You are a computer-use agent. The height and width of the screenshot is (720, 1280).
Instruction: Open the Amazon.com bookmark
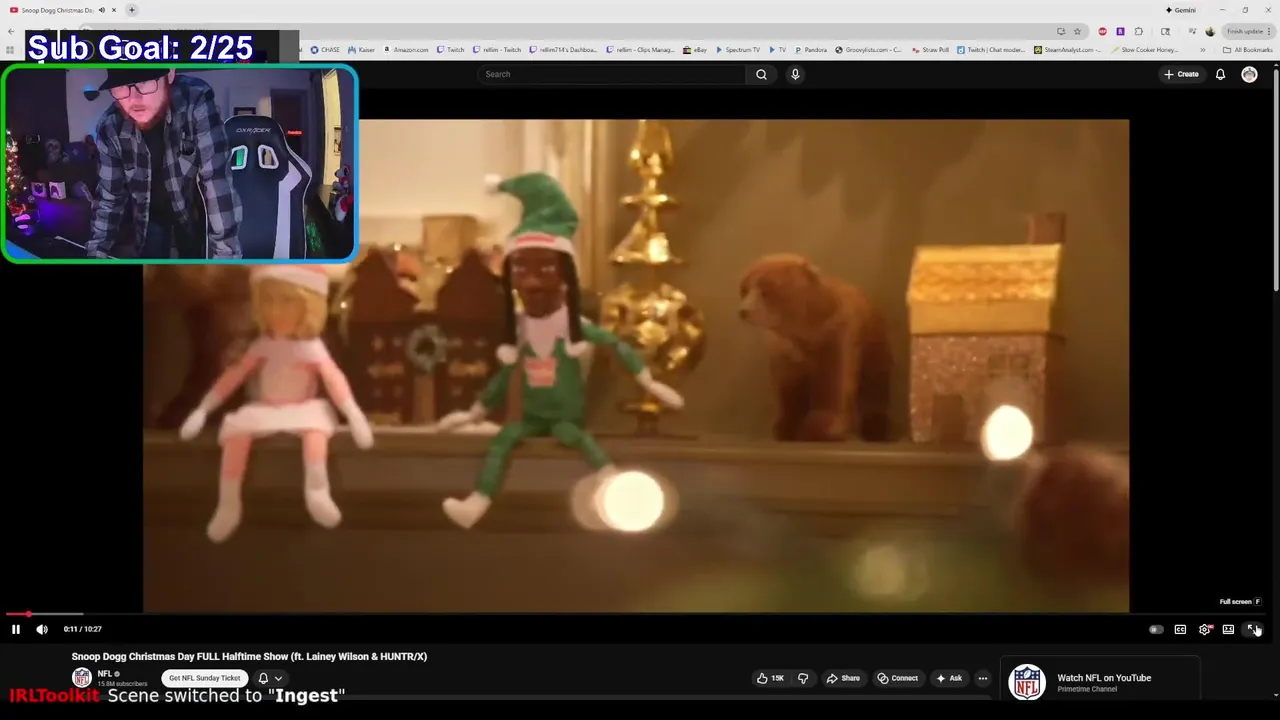pyautogui.click(x=406, y=49)
